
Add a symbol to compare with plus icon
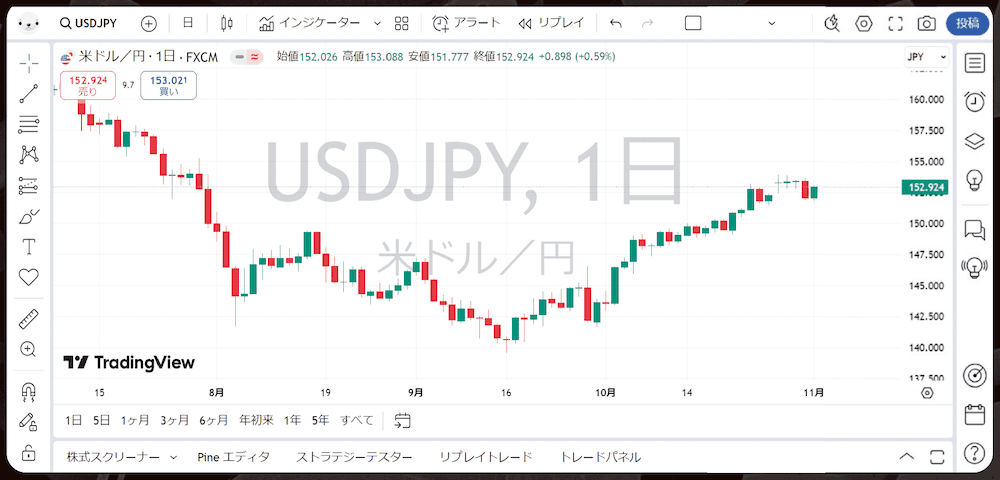148,24
